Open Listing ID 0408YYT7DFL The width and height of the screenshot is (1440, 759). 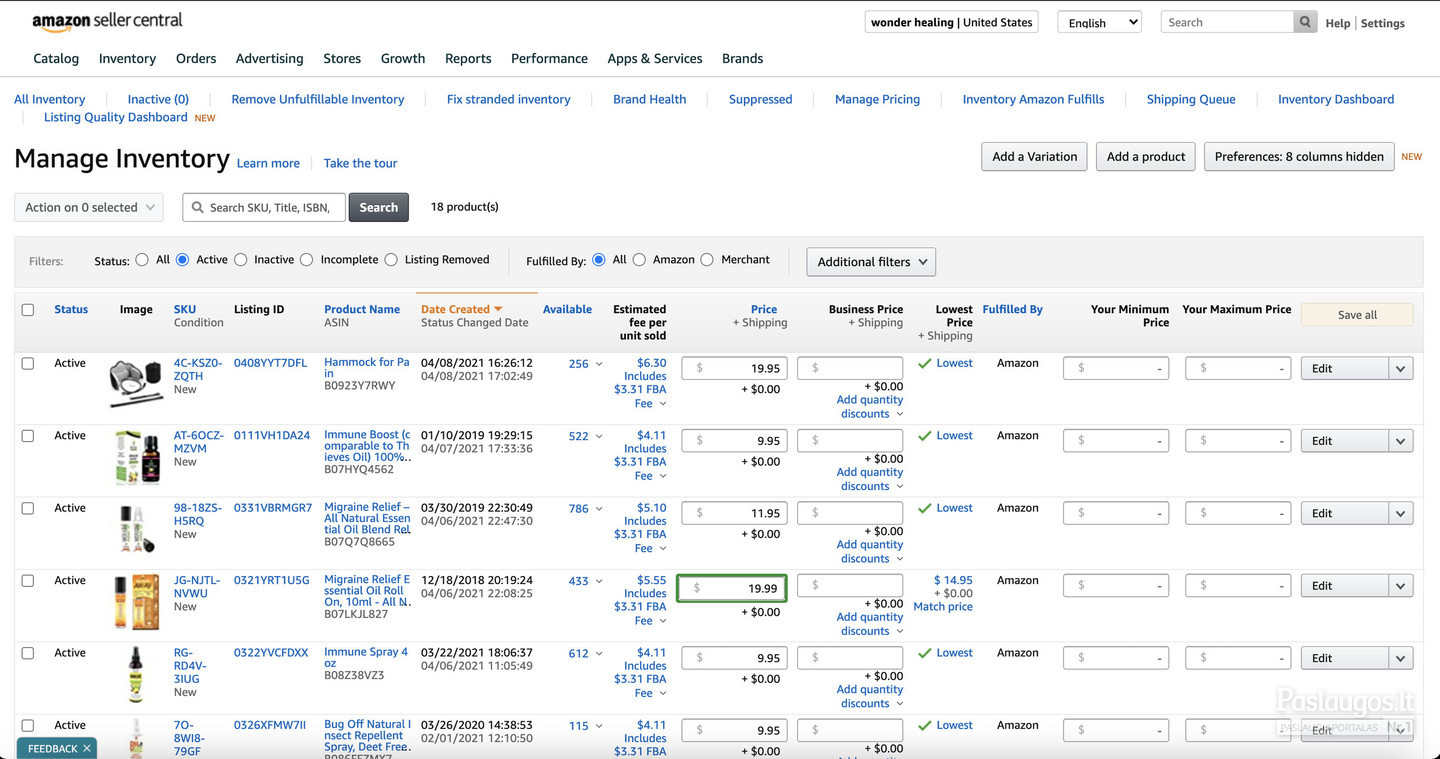270,363
